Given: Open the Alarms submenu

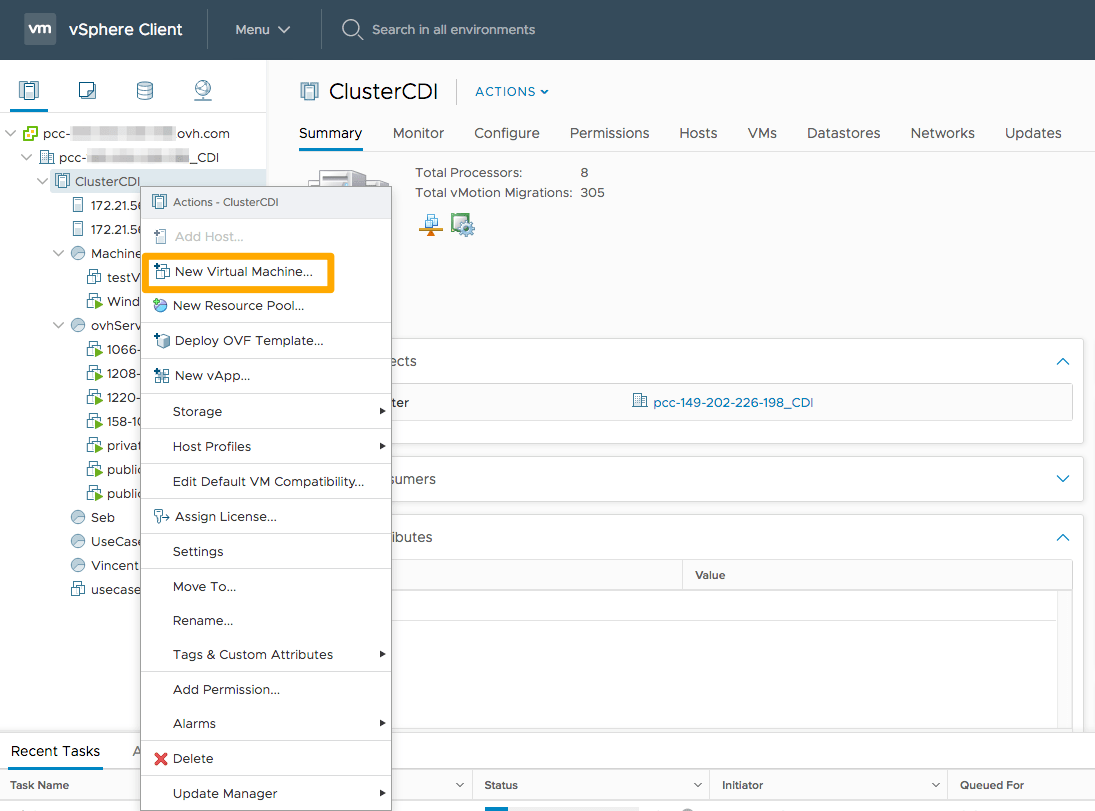Looking at the screenshot, I should pyautogui.click(x=266, y=724).
